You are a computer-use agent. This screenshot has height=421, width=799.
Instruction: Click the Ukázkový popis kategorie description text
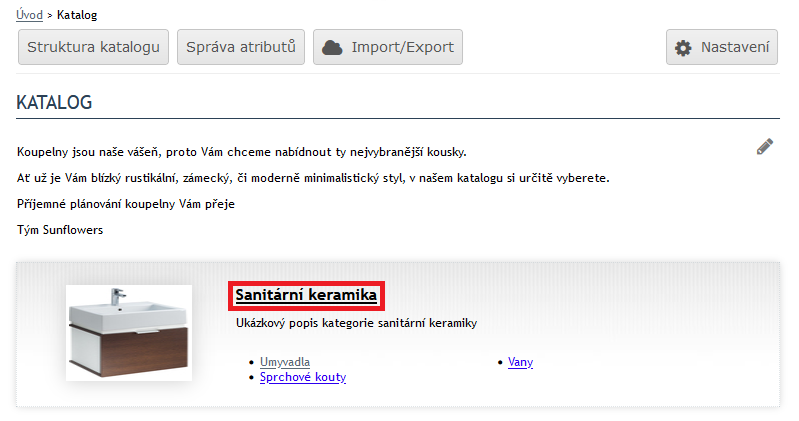pyautogui.click(x=356, y=323)
